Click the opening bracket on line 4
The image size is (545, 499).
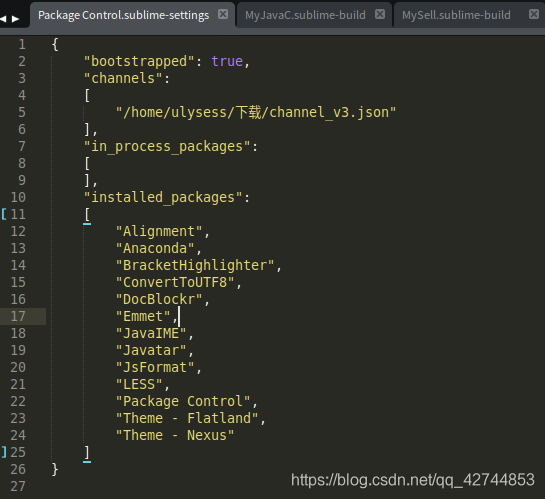pos(87,95)
